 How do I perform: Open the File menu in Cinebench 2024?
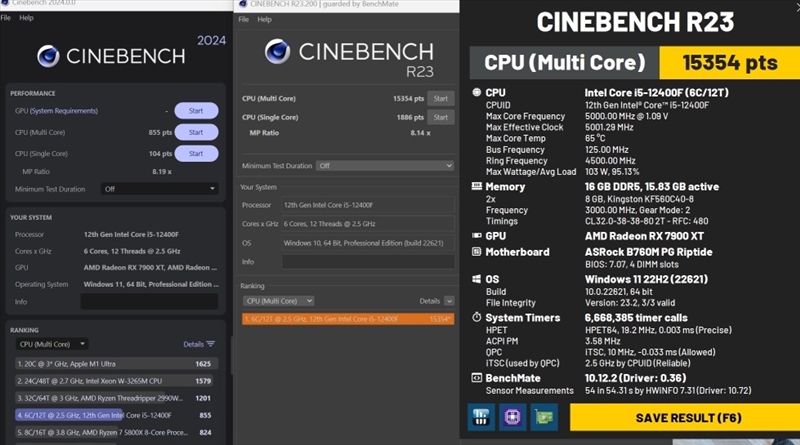tap(6, 18)
